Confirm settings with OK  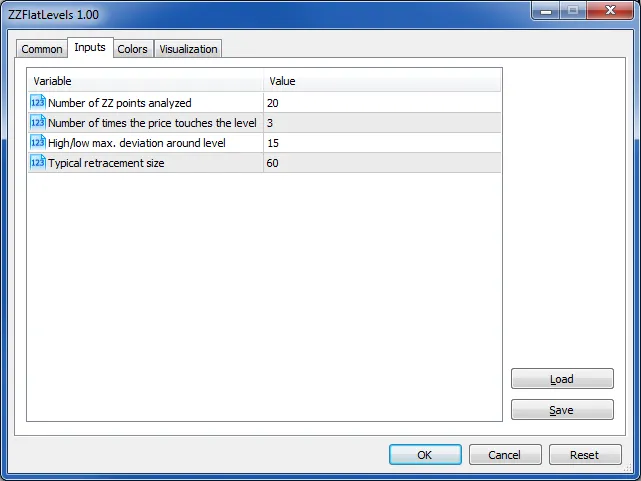425,455
